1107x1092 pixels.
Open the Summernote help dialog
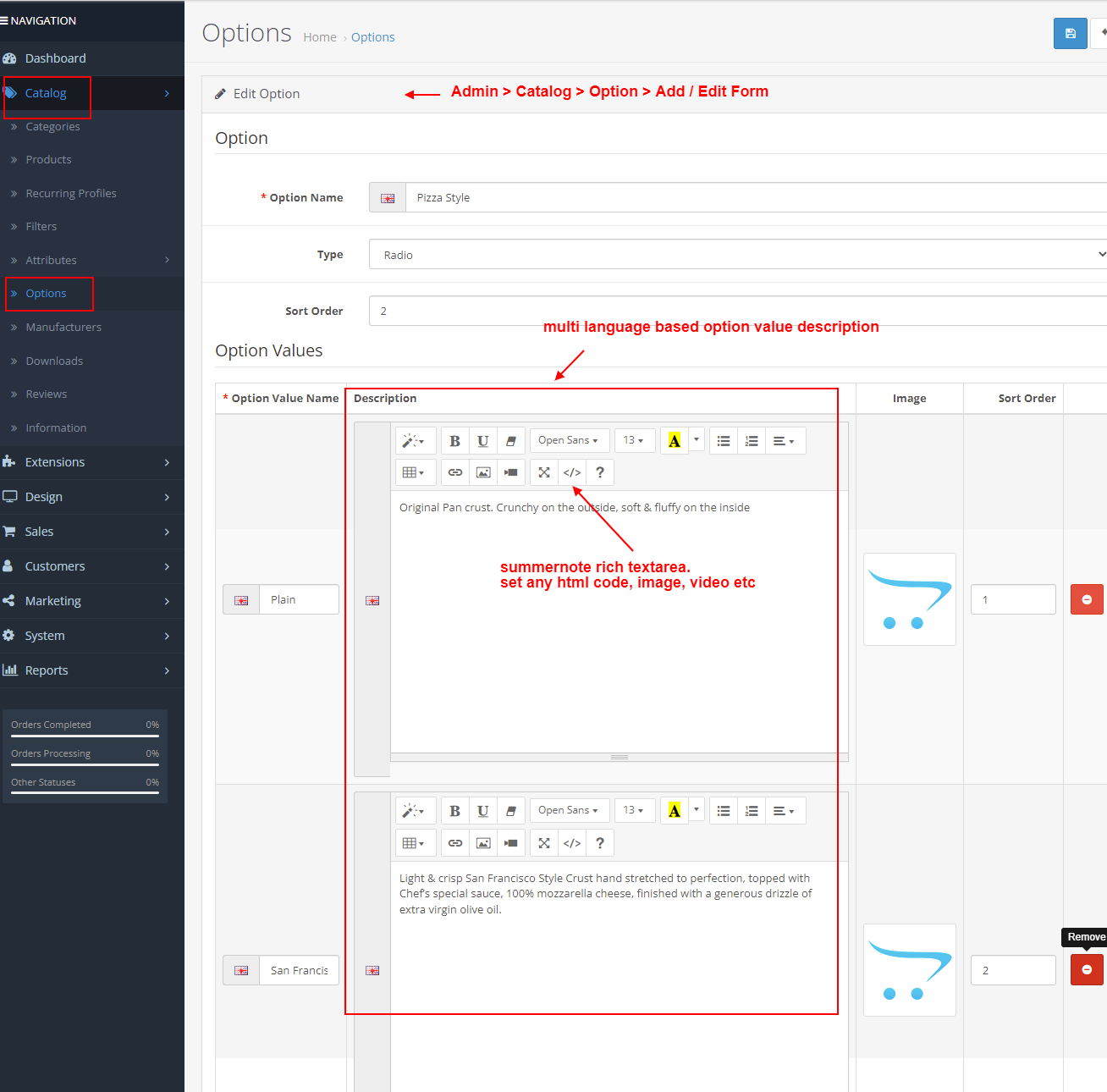600,472
